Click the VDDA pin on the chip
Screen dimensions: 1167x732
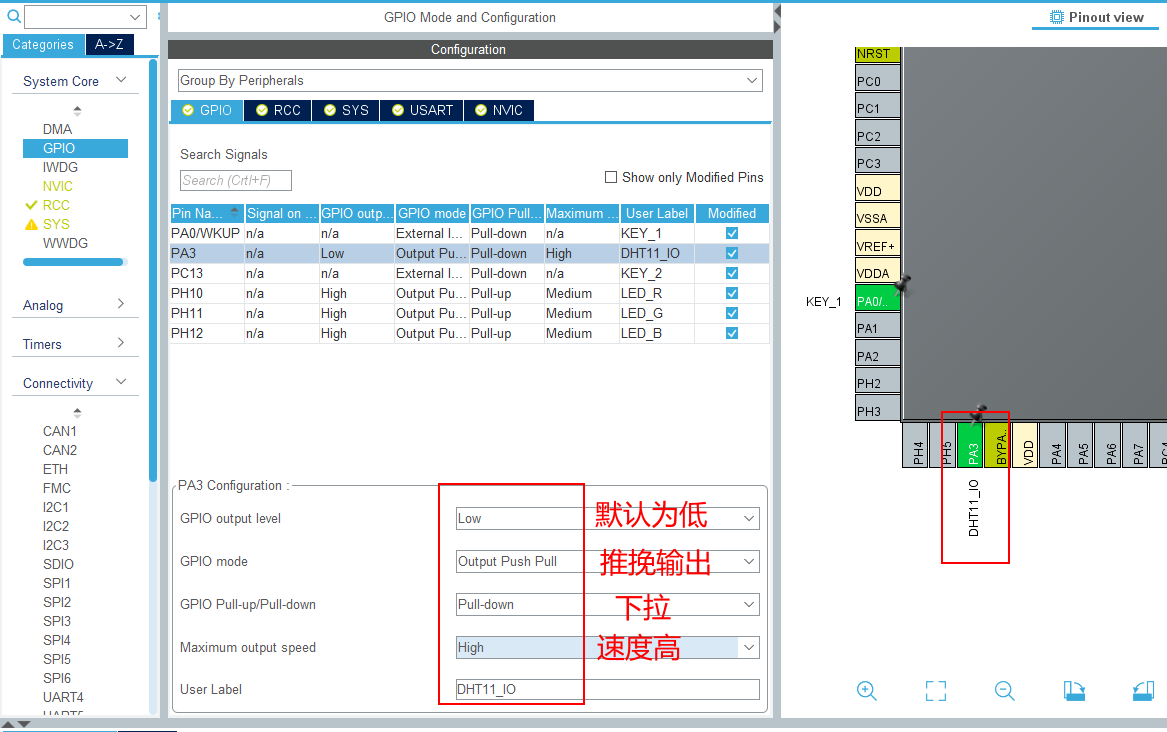point(877,273)
